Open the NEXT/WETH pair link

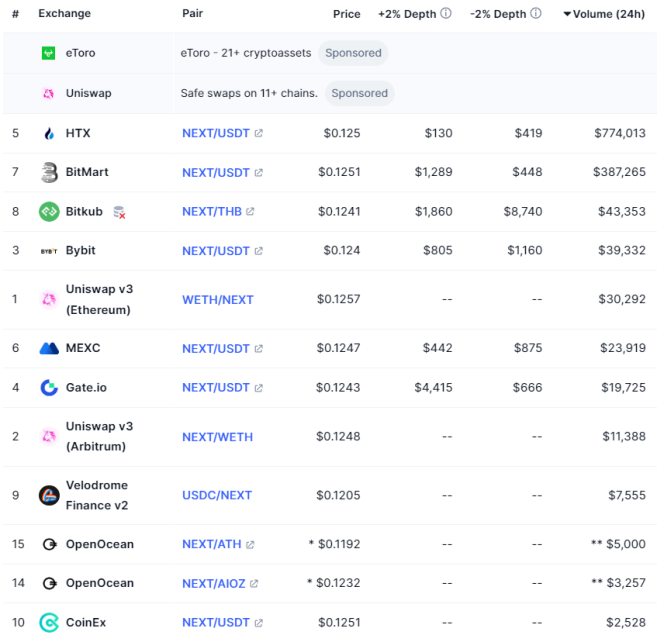click(x=217, y=437)
